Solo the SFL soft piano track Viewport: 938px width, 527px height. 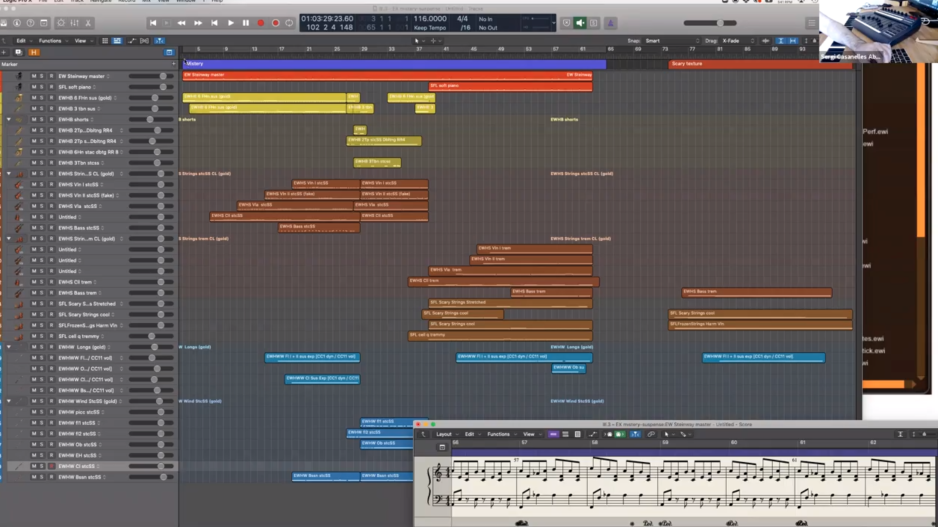(42, 87)
